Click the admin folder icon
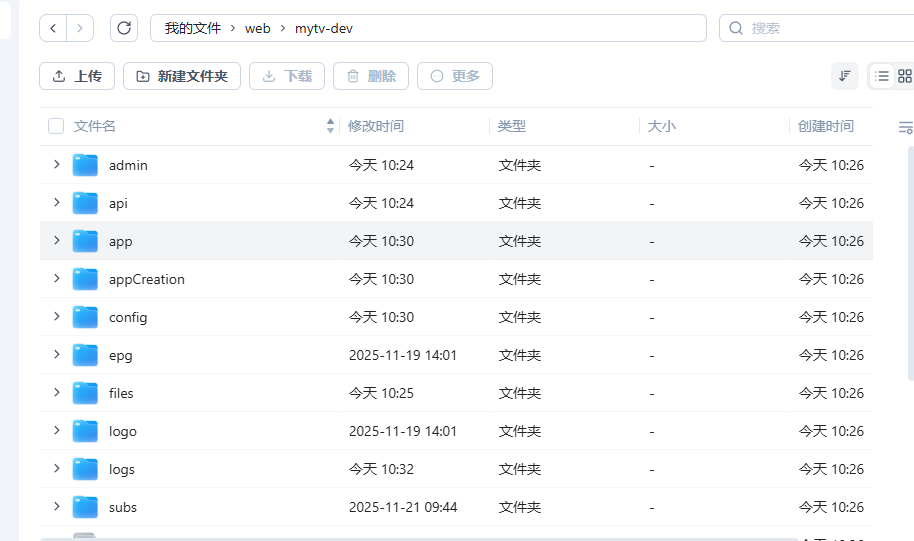Screen dimensions: 914x541 (85, 165)
